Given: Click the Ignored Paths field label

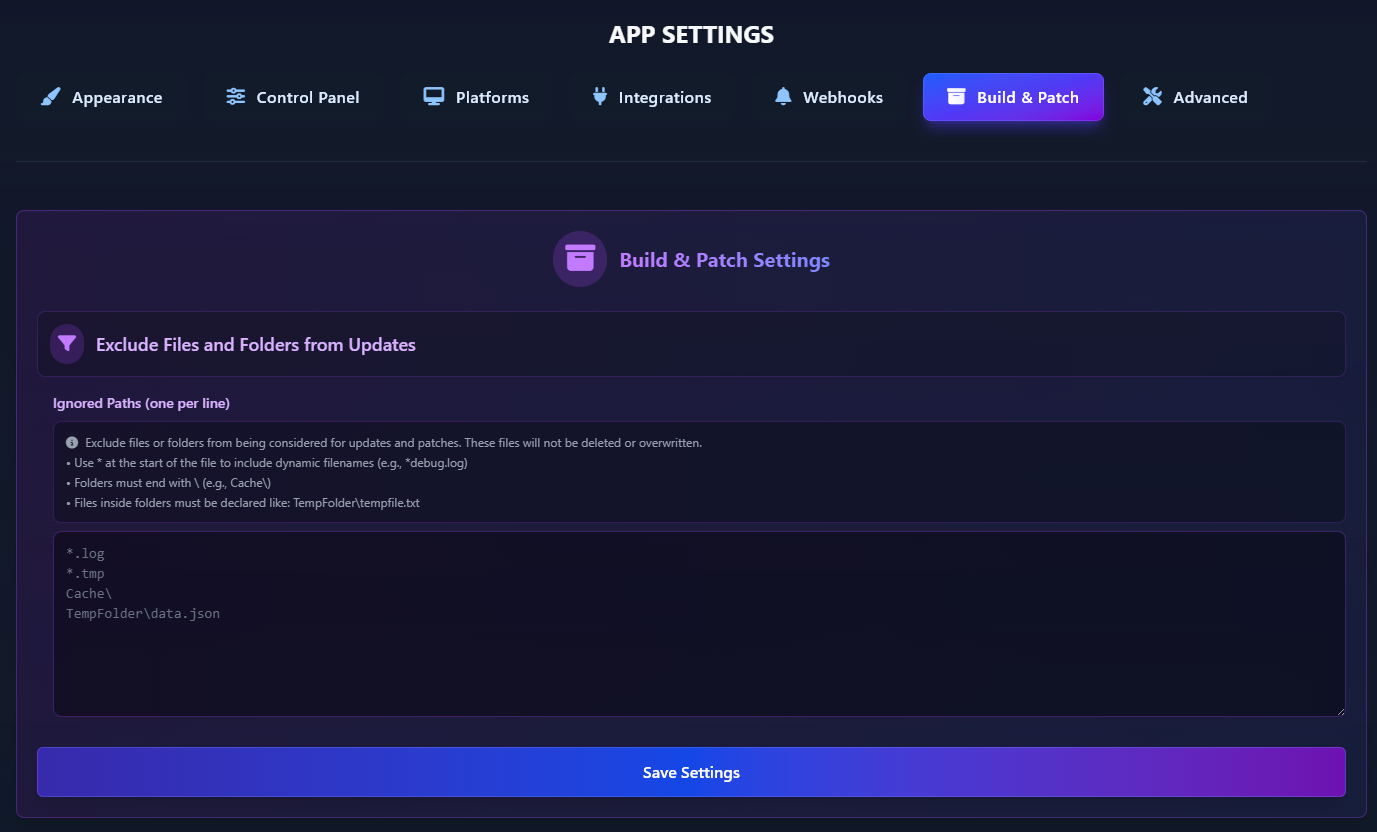Looking at the screenshot, I should [x=141, y=403].
